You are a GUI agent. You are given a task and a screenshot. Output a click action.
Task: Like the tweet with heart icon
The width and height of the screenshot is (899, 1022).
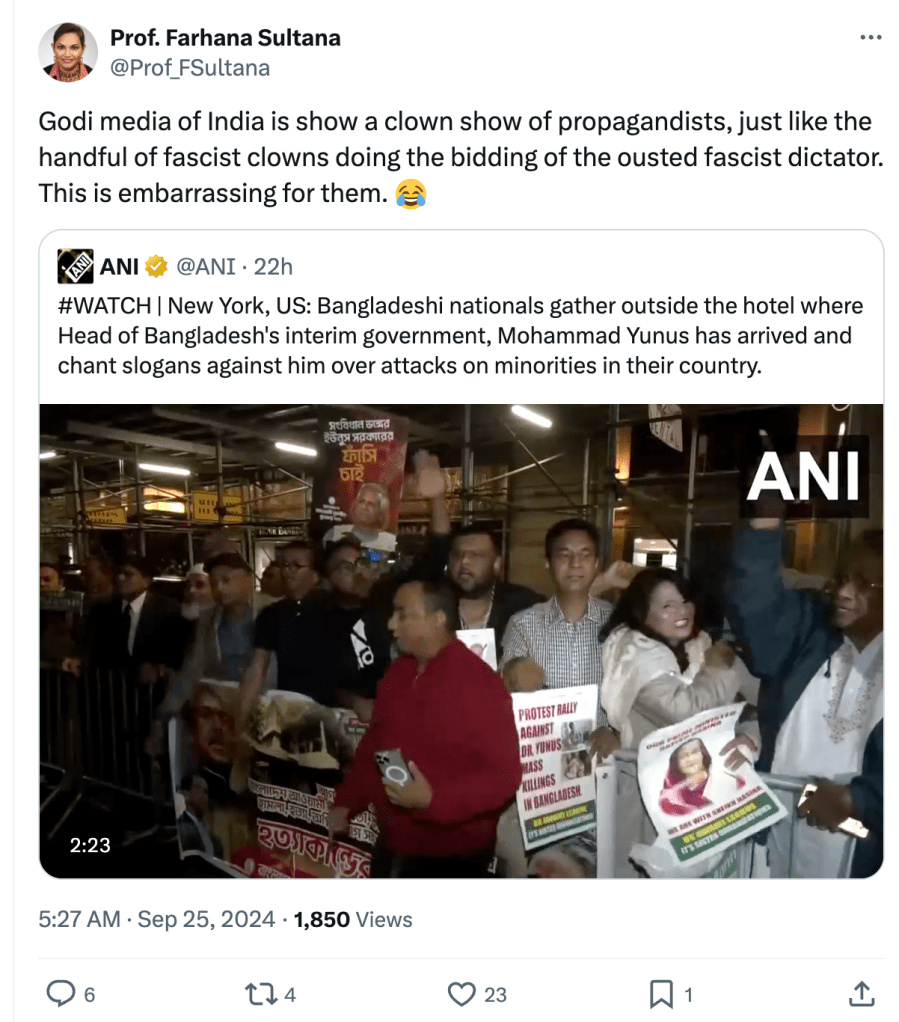(x=461, y=994)
